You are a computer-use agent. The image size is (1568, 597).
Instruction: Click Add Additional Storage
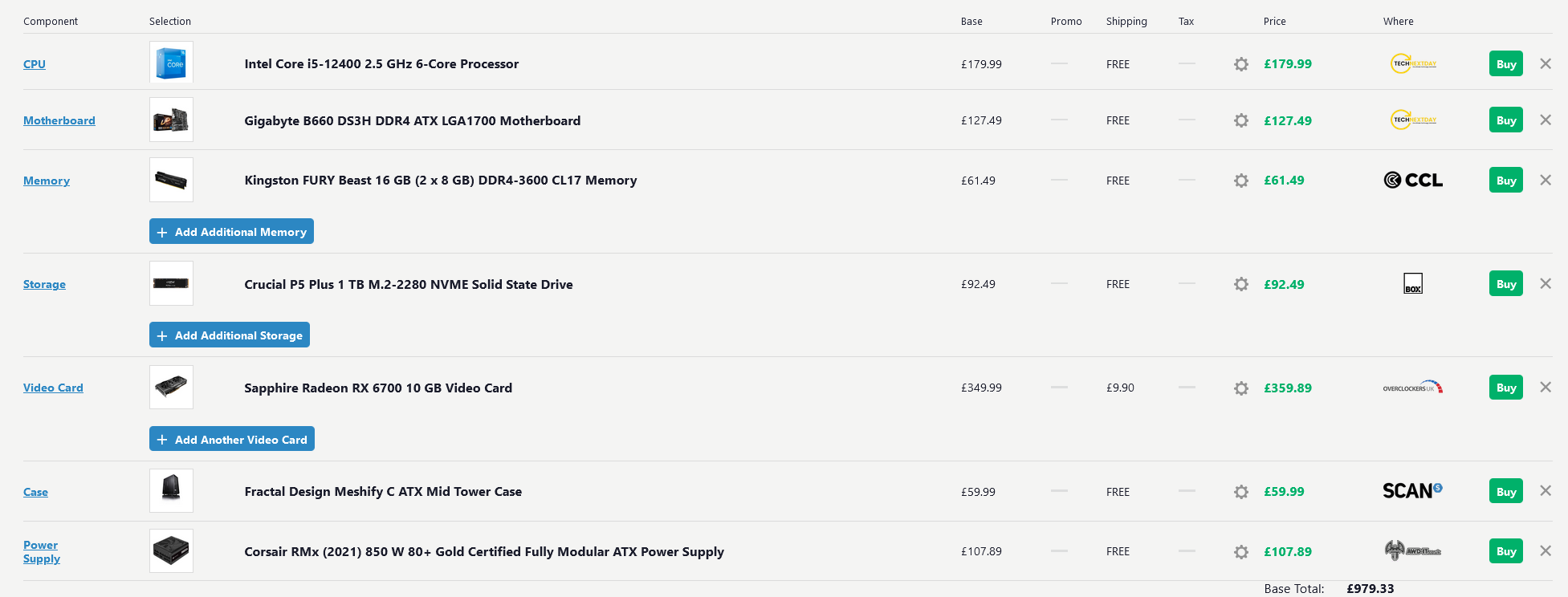coord(230,335)
